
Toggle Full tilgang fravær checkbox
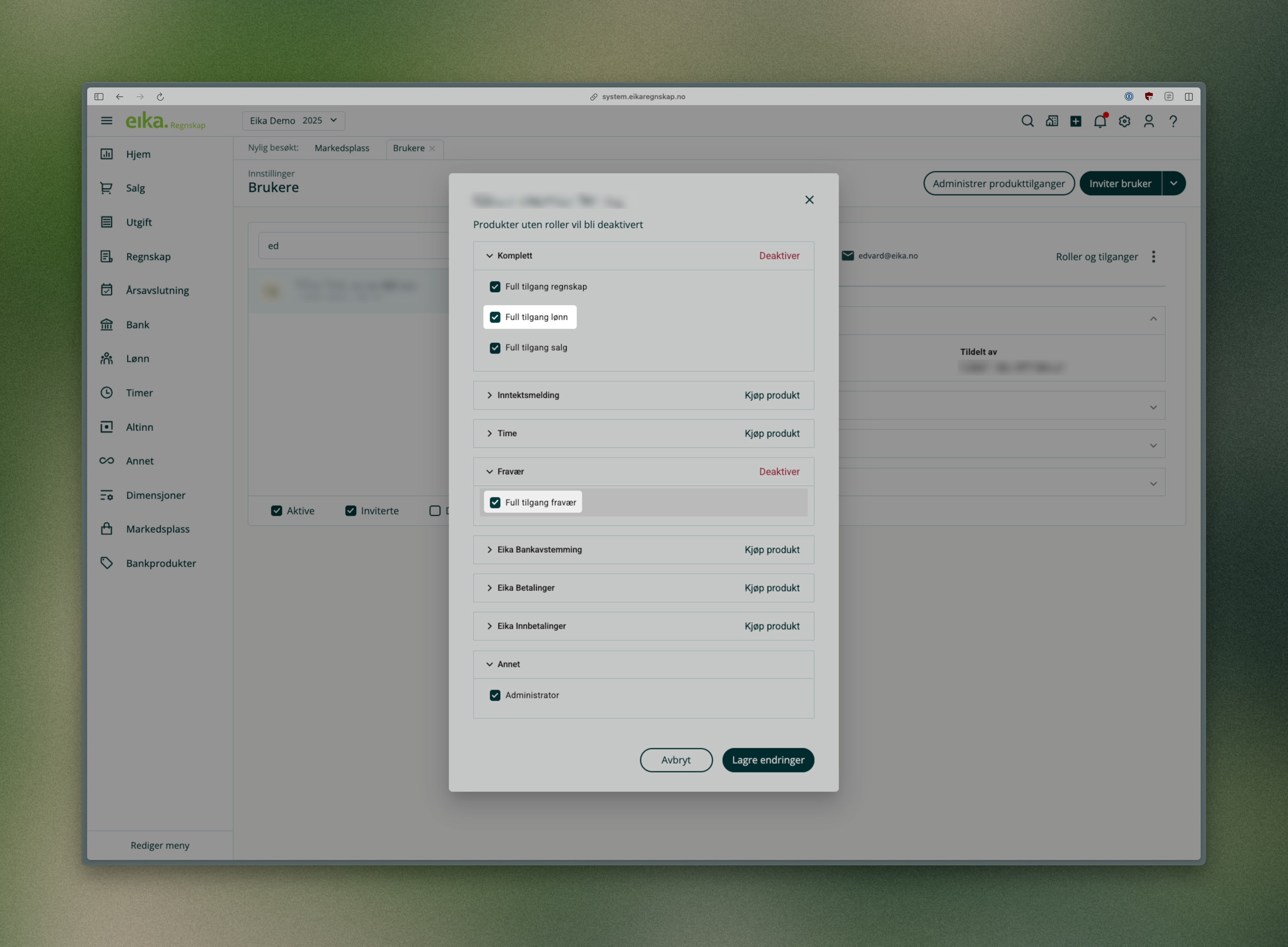click(495, 502)
